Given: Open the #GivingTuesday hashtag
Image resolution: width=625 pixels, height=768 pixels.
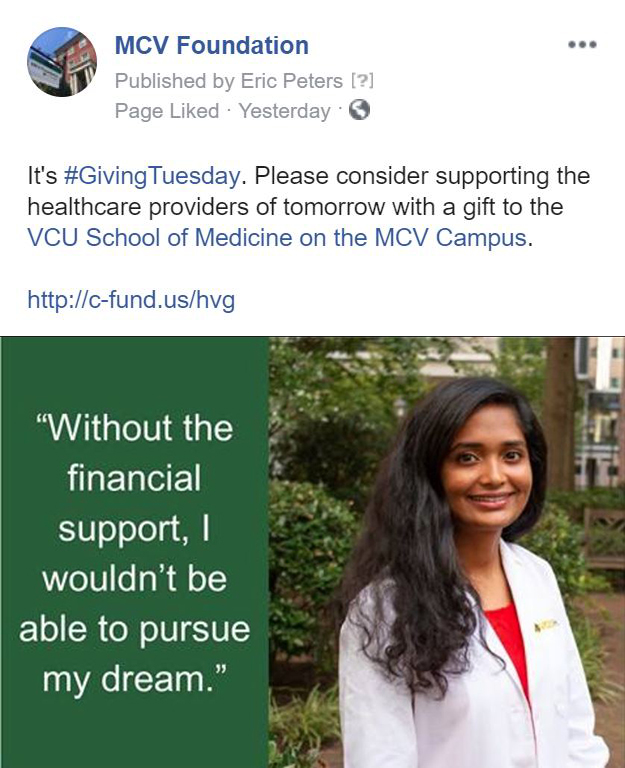Looking at the screenshot, I should [x=152, y=176].
